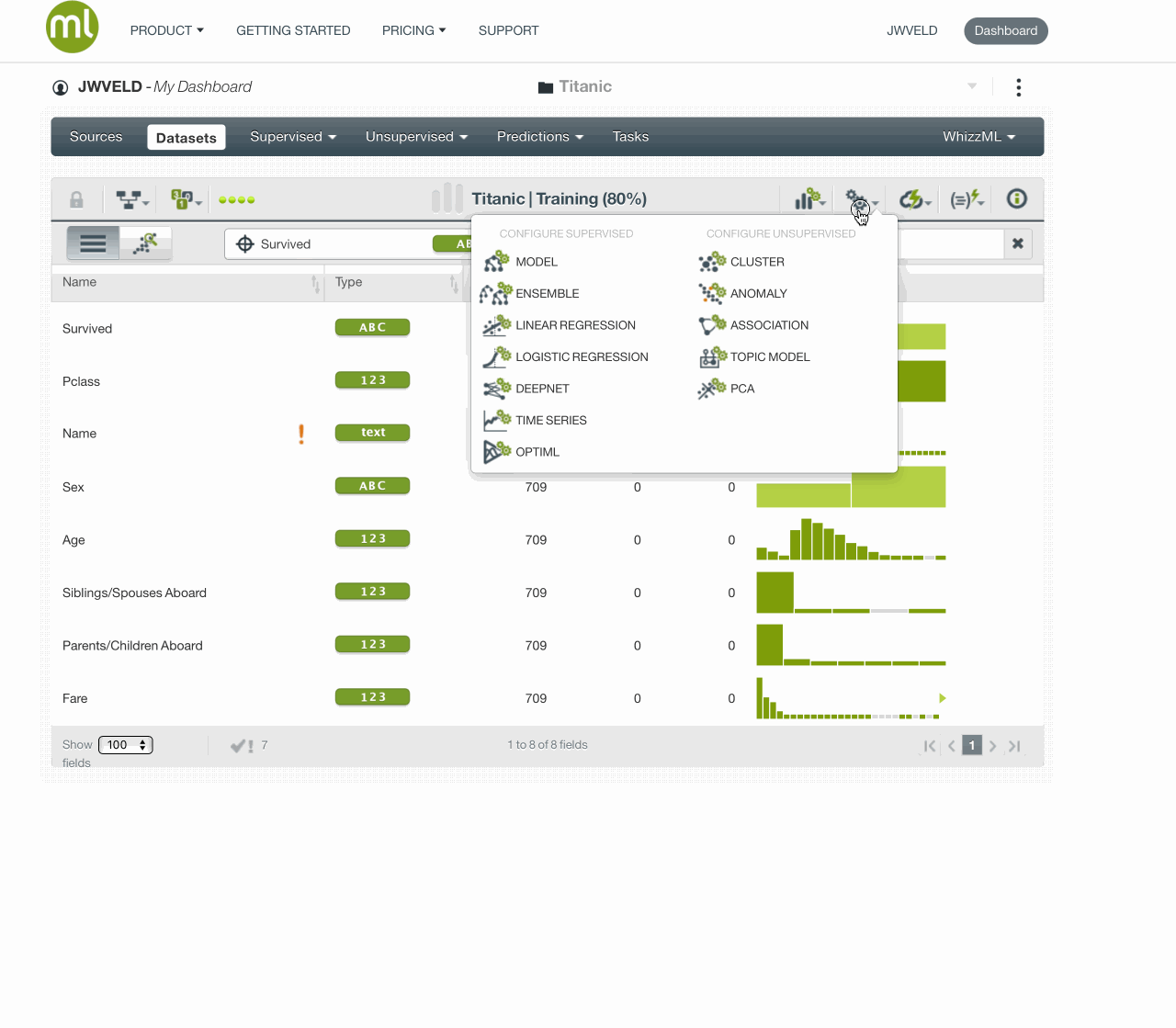Image resolution: width=1176 pixels, height=1028 pixels.
Task: Click the LINEAR REGRESSION icon
Action: pyautogui.click(x=497, y=325)
